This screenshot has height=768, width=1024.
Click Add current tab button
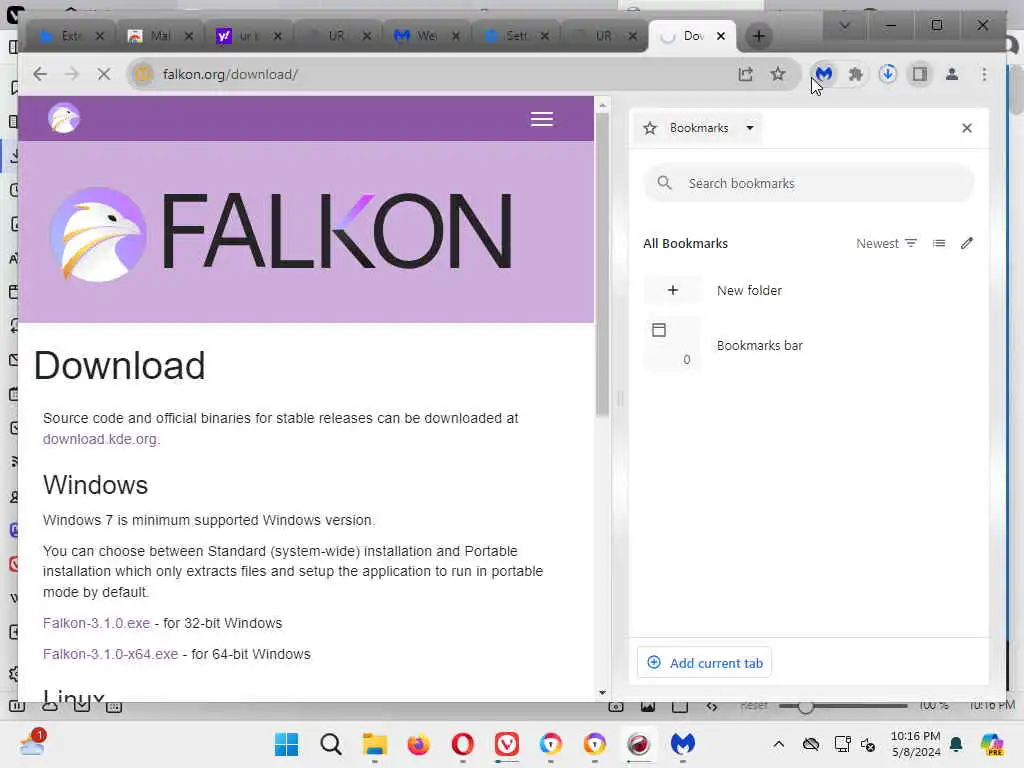coord(704,663)
